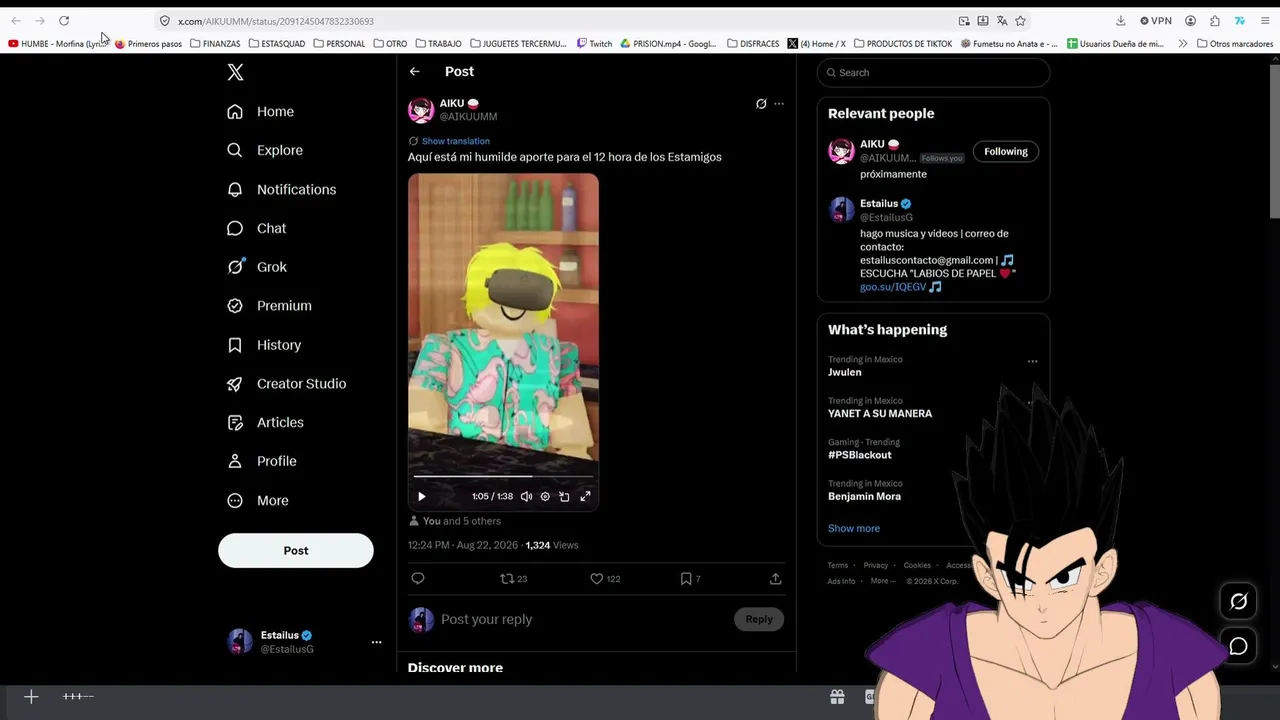Open the Jwulen trending topic

(844, 372)
